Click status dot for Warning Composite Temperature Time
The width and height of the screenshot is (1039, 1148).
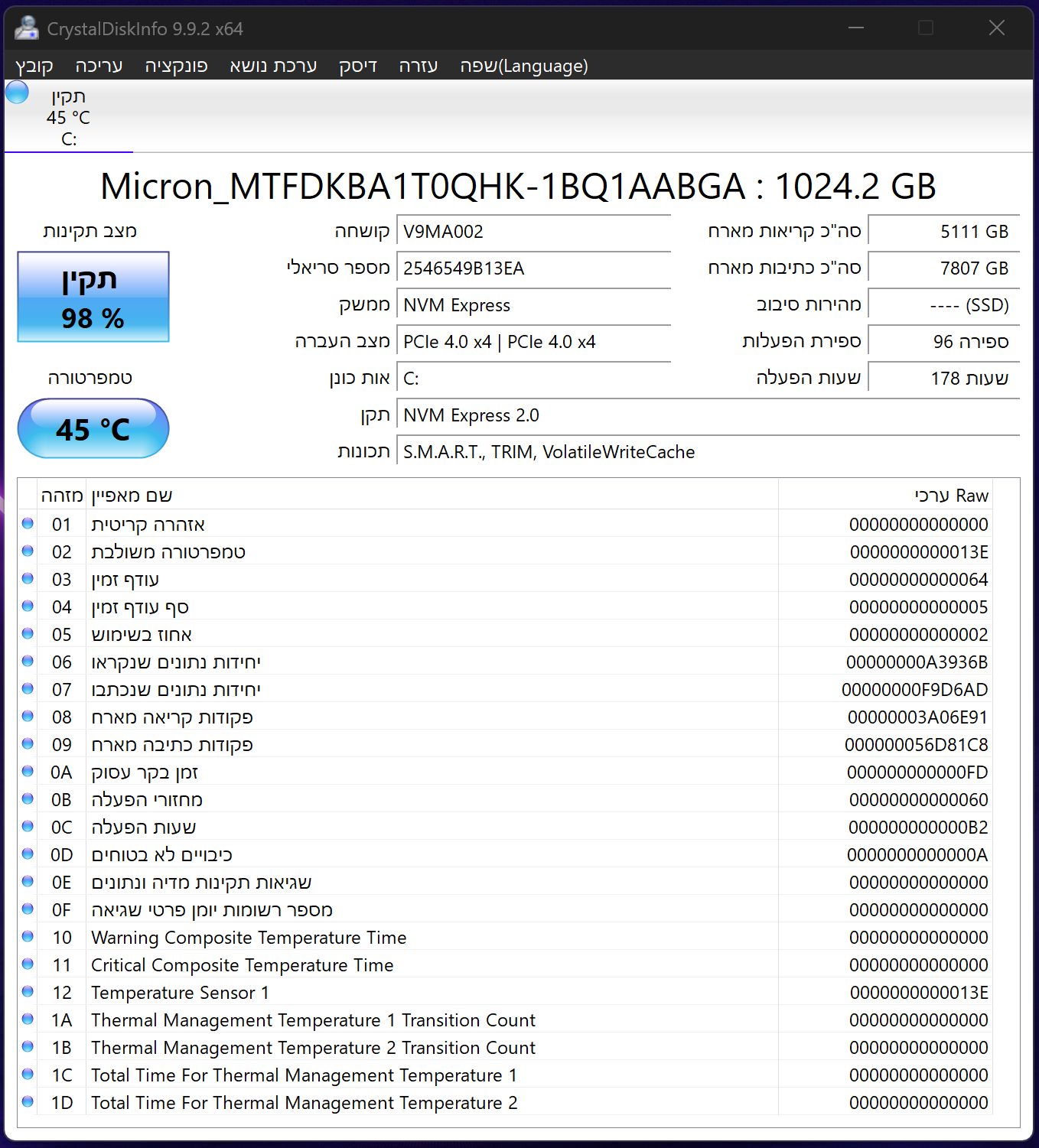tap(28, 937)
